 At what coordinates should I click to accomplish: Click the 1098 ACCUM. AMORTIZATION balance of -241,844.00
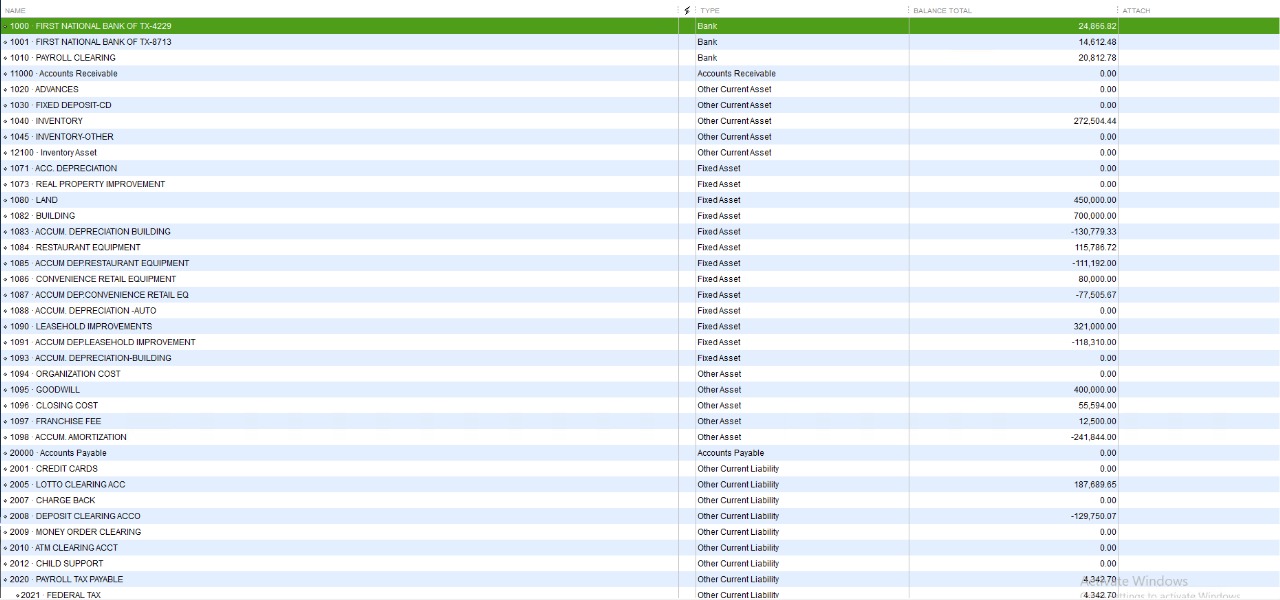coord(1093,437)
